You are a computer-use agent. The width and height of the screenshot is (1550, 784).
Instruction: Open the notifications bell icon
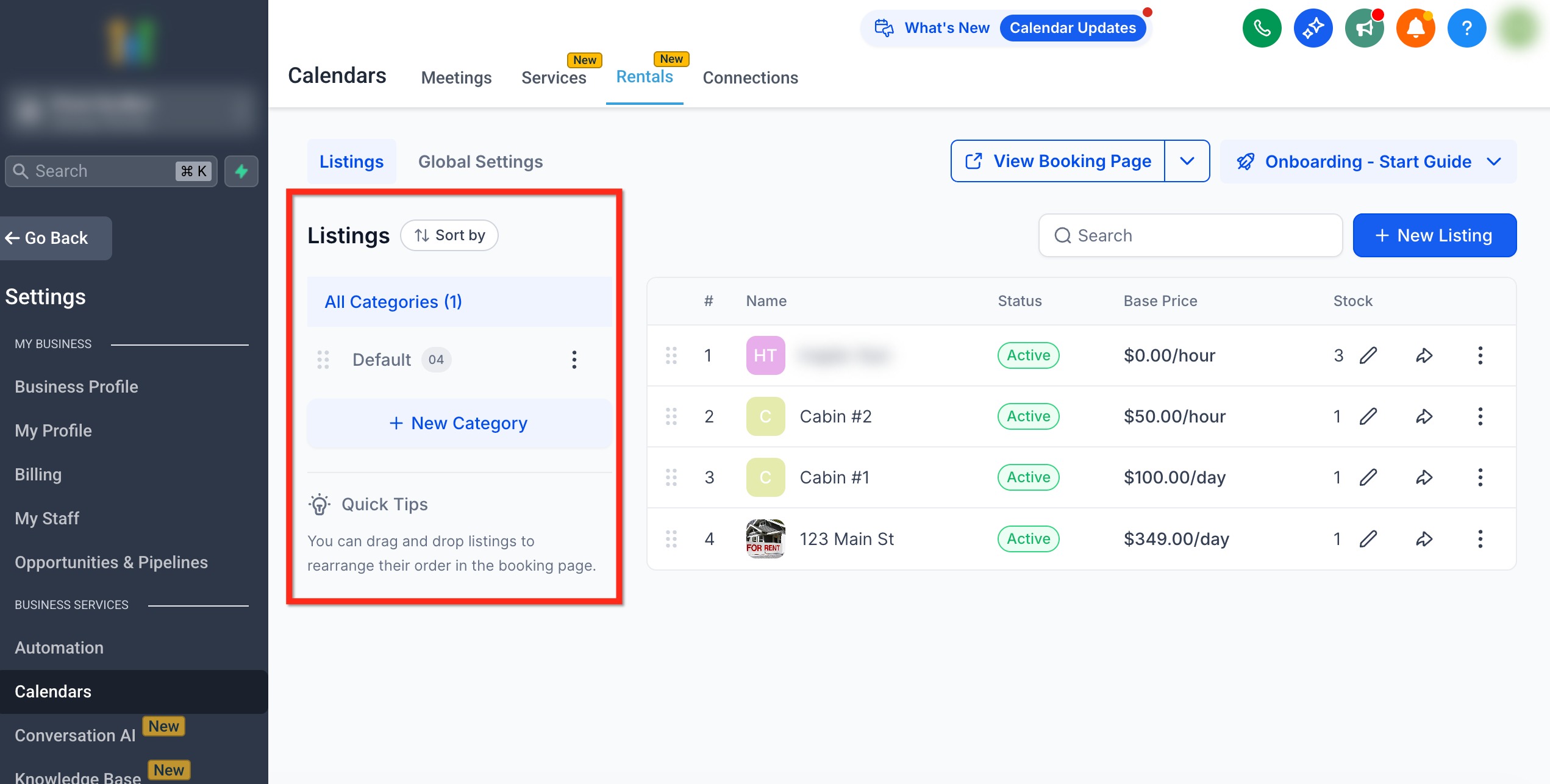pos(1415,28)
